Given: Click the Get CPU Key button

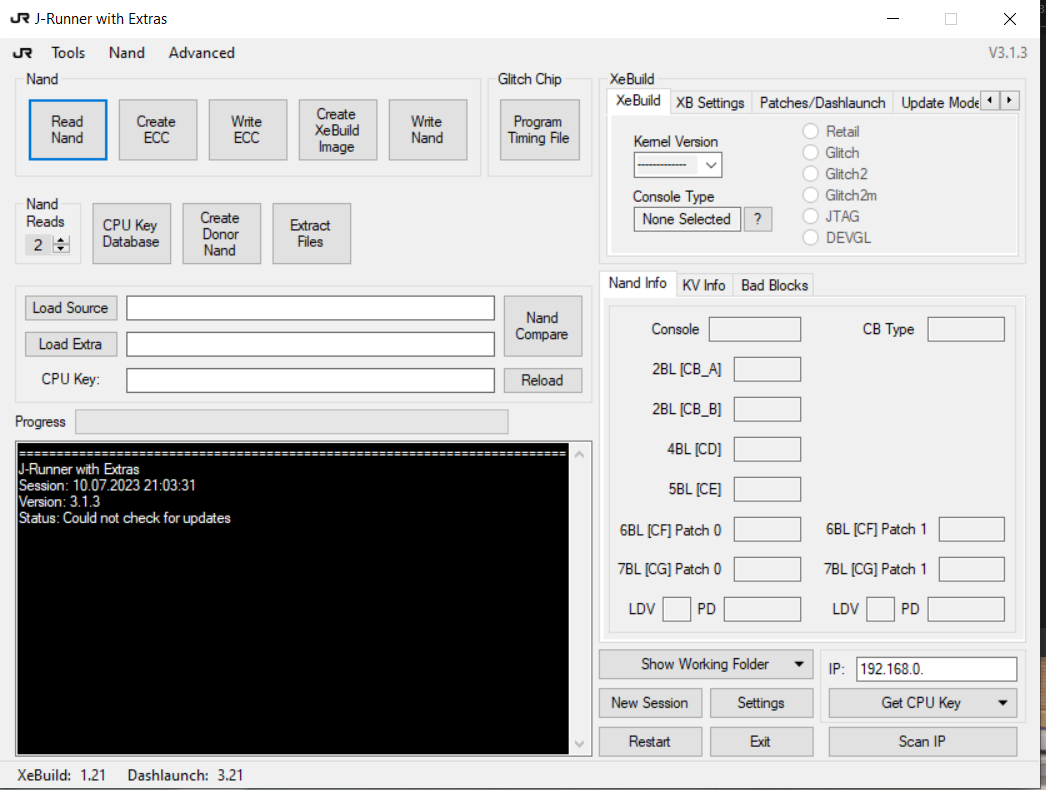Looking at the screenshot, I should [x=921, y=703].
